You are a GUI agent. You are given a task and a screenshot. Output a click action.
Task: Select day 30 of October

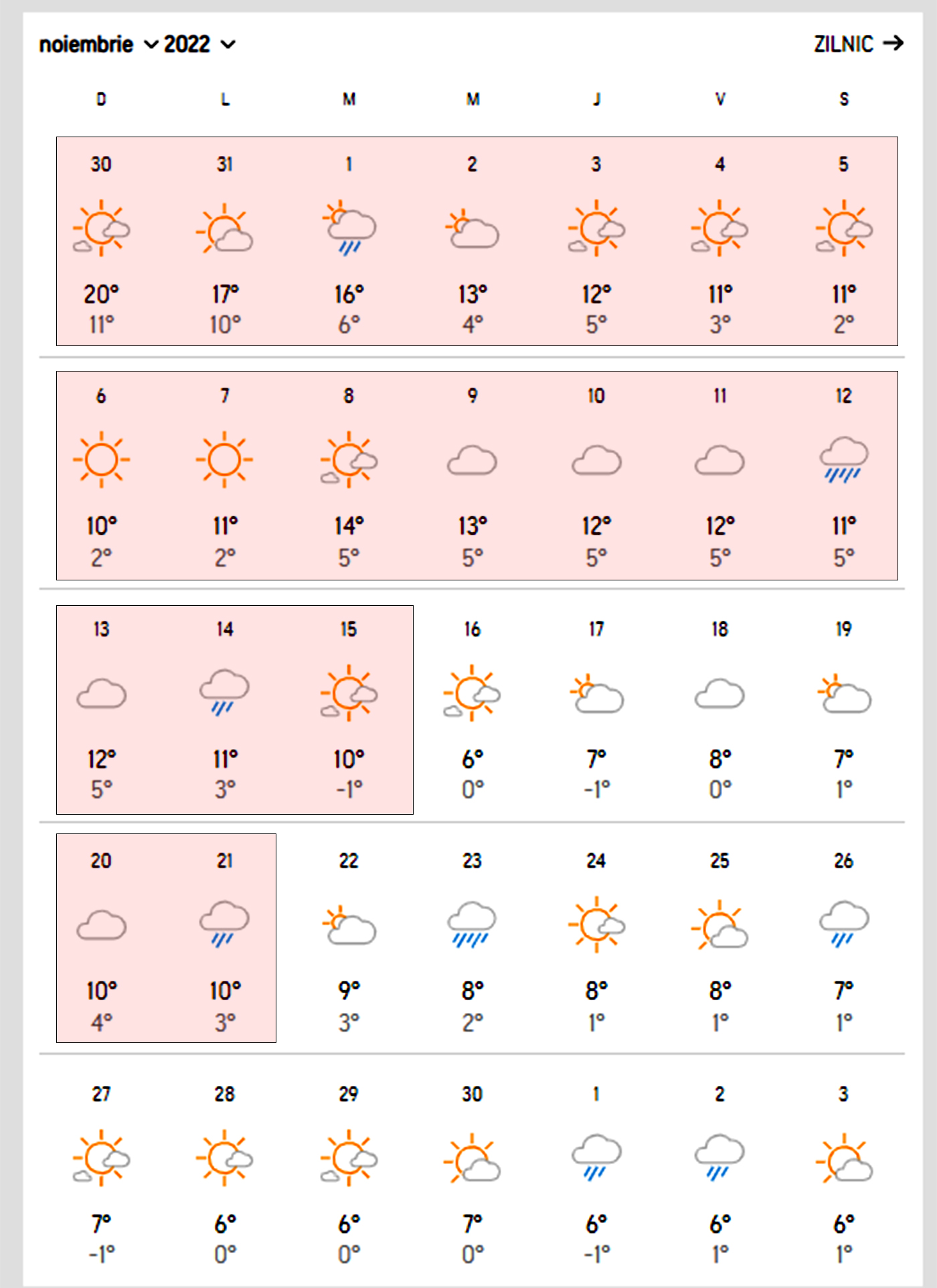click(x=101, y=165)
